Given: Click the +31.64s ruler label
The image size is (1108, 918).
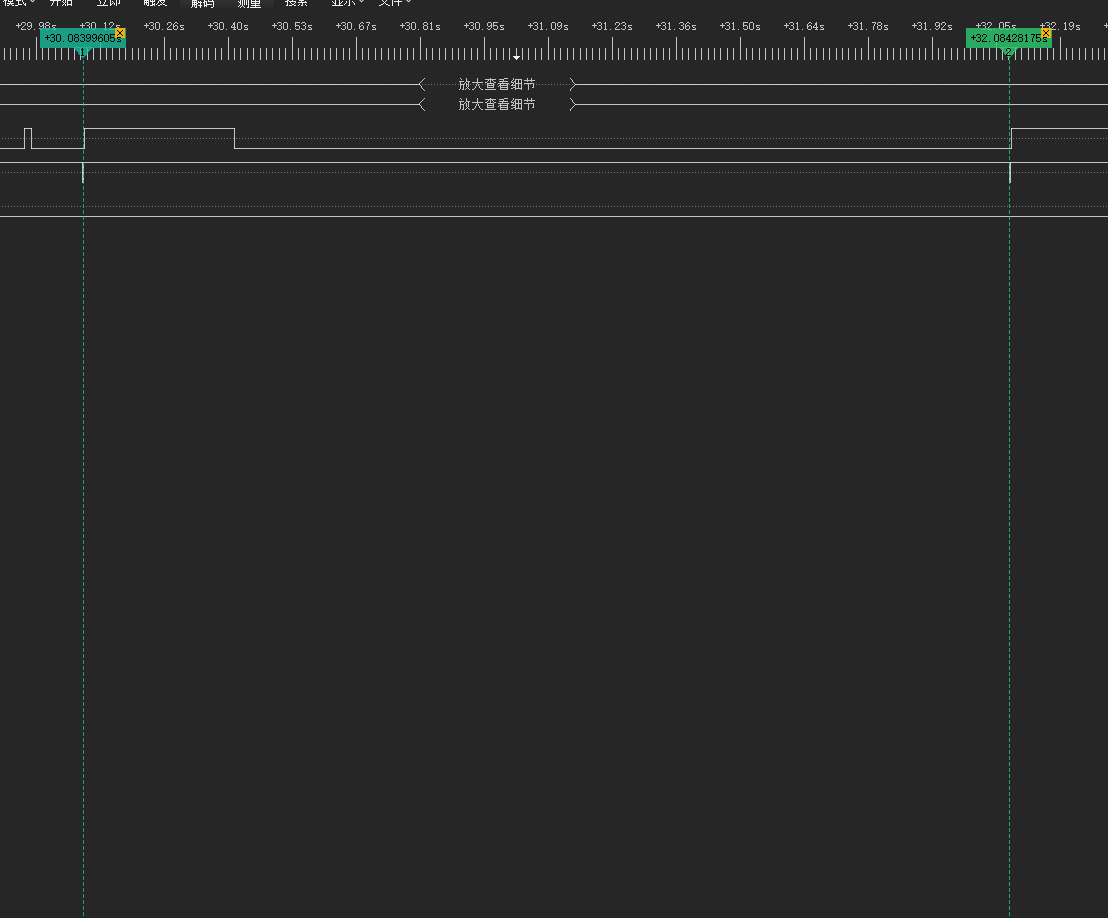Looking at the screenshot, I should 804,26.
